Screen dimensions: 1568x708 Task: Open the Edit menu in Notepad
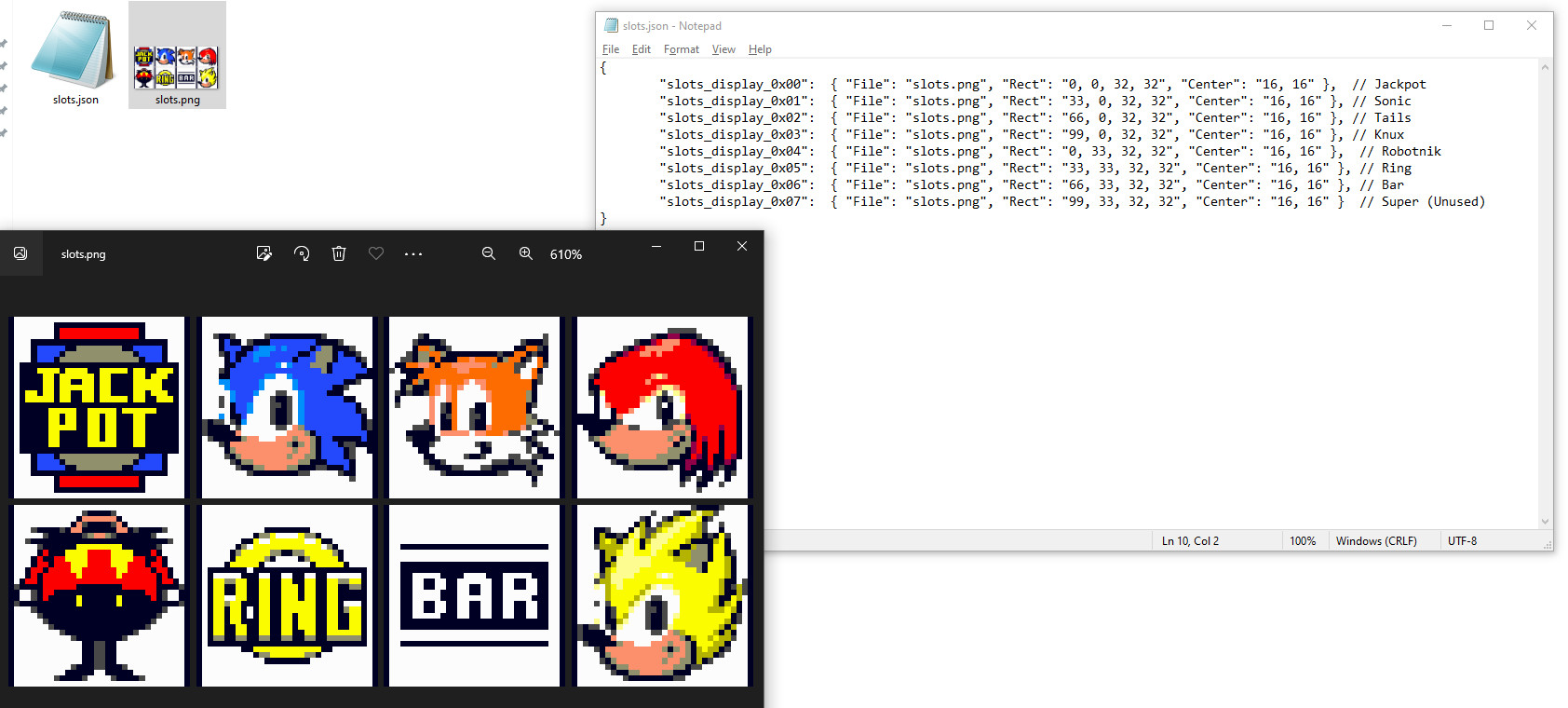pos(641,49)
